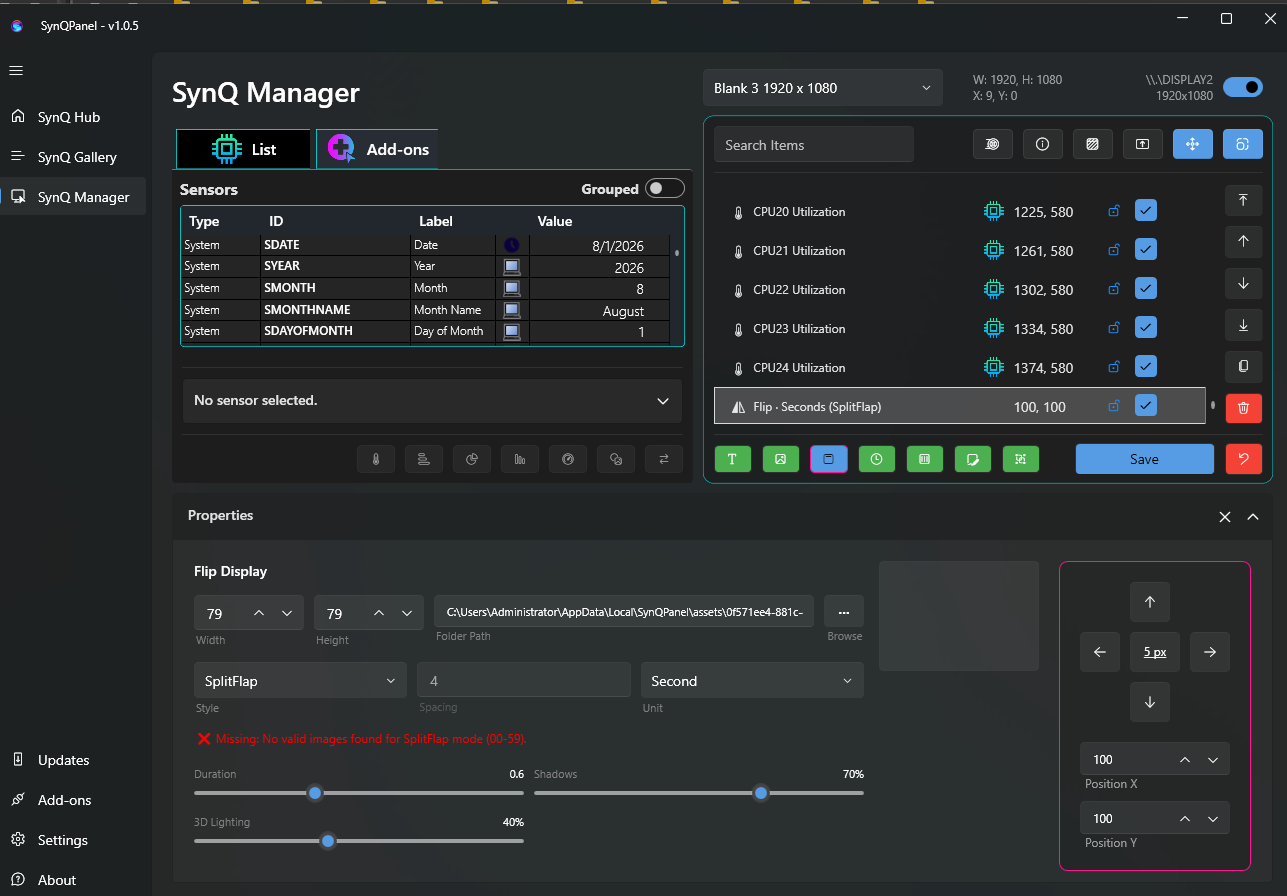Open Updates in the sidebar

pyautogui.click(x=72, y=760)
